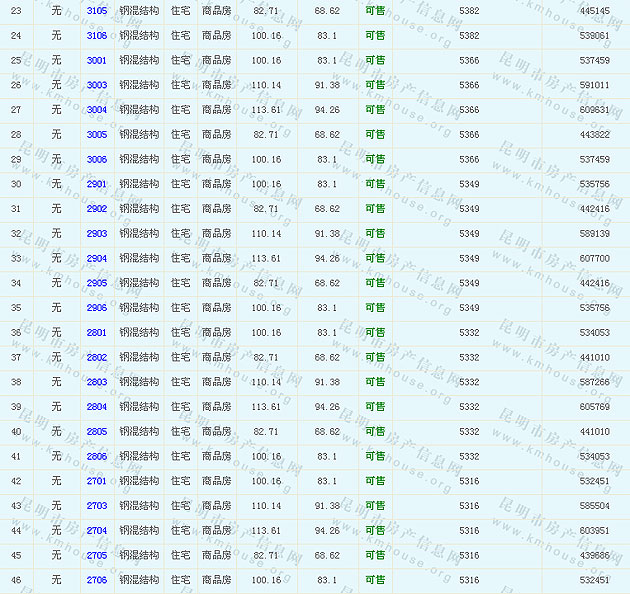Screen dimensions: 630x594
Task: Open room 2704 details
Action: pos(97,530)
